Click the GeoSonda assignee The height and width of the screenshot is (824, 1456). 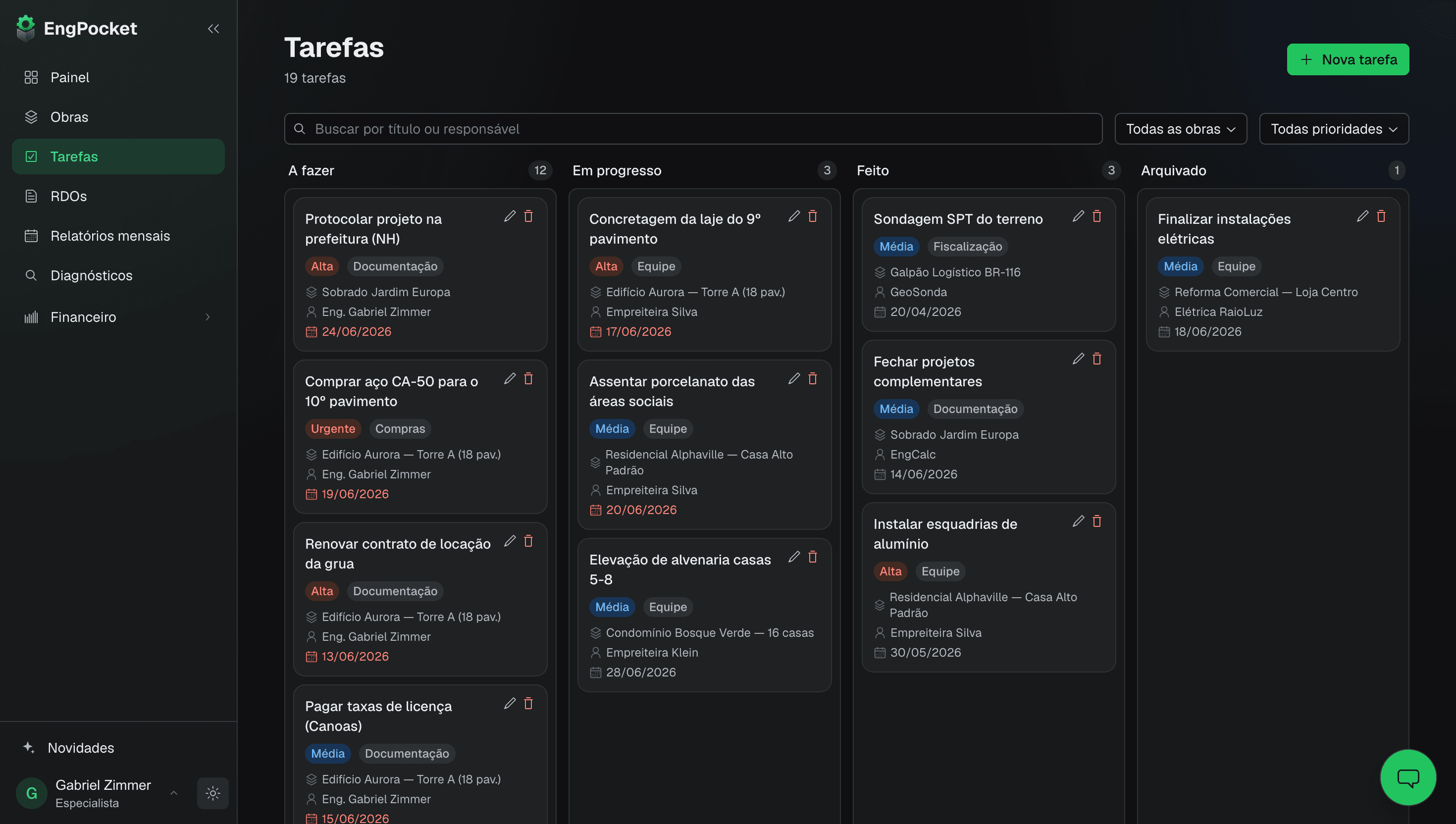point(918,292)
